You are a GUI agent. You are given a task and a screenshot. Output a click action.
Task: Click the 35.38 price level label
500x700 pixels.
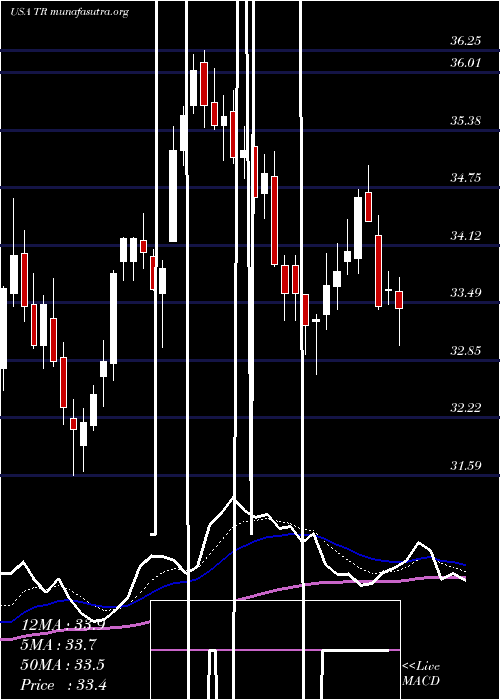point(465,121)
